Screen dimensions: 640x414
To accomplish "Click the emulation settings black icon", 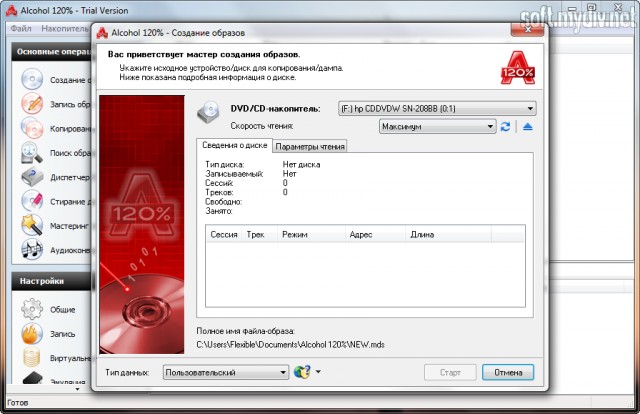I will click(33, 378).
